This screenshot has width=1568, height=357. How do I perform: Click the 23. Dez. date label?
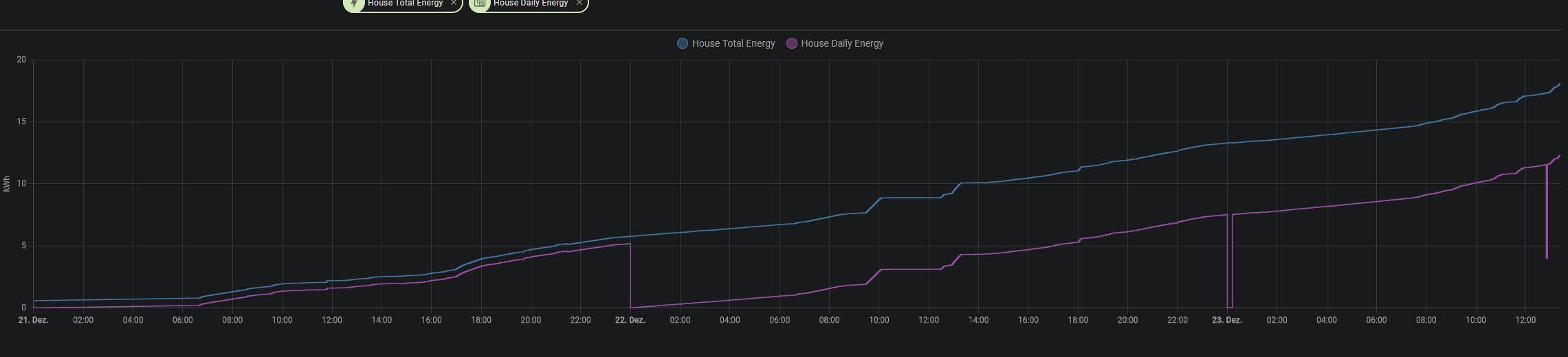pyautogui.click(x=1226, y=320)
